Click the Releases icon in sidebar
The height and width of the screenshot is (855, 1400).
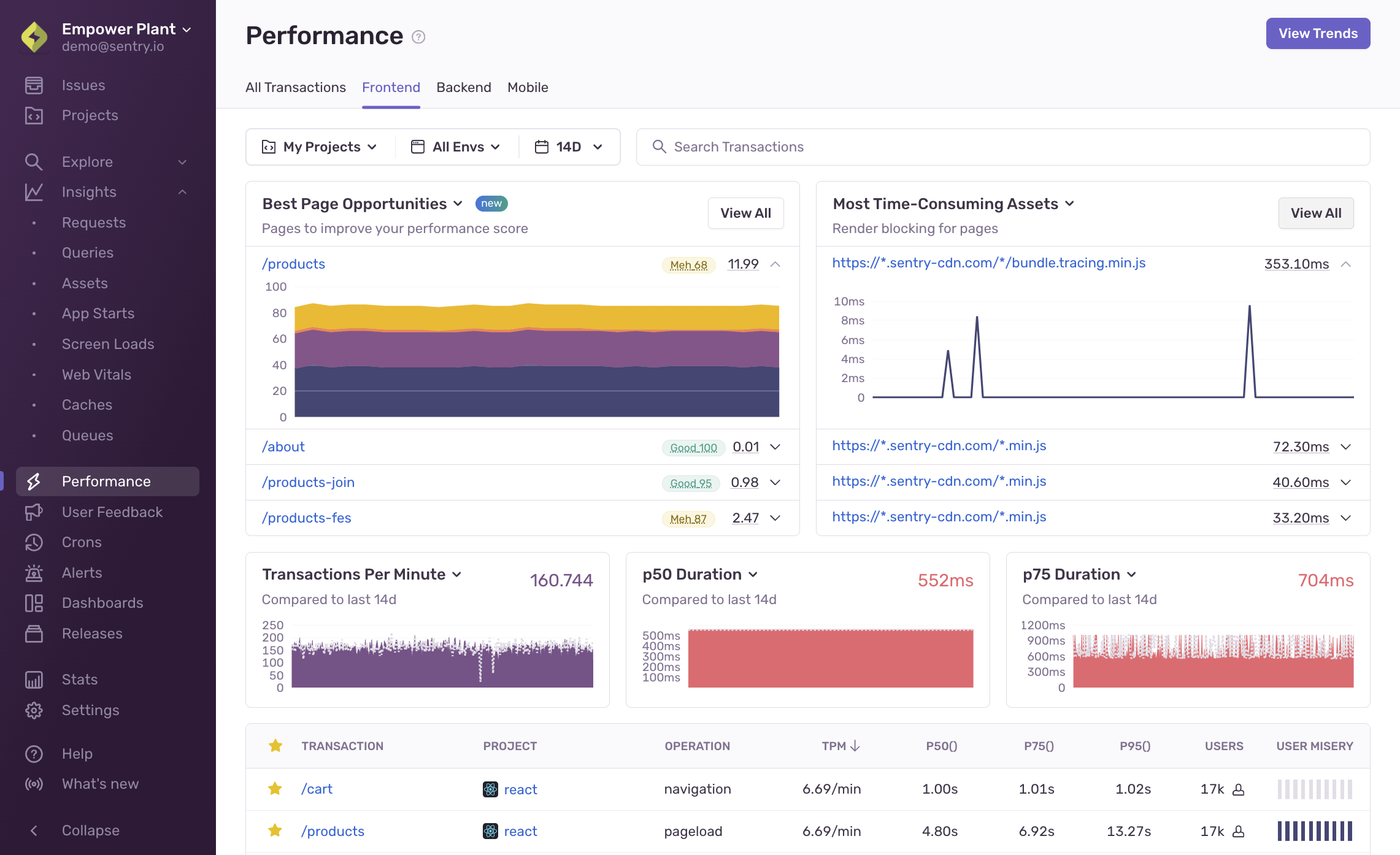pyautogui.click(x=35, y=632)
